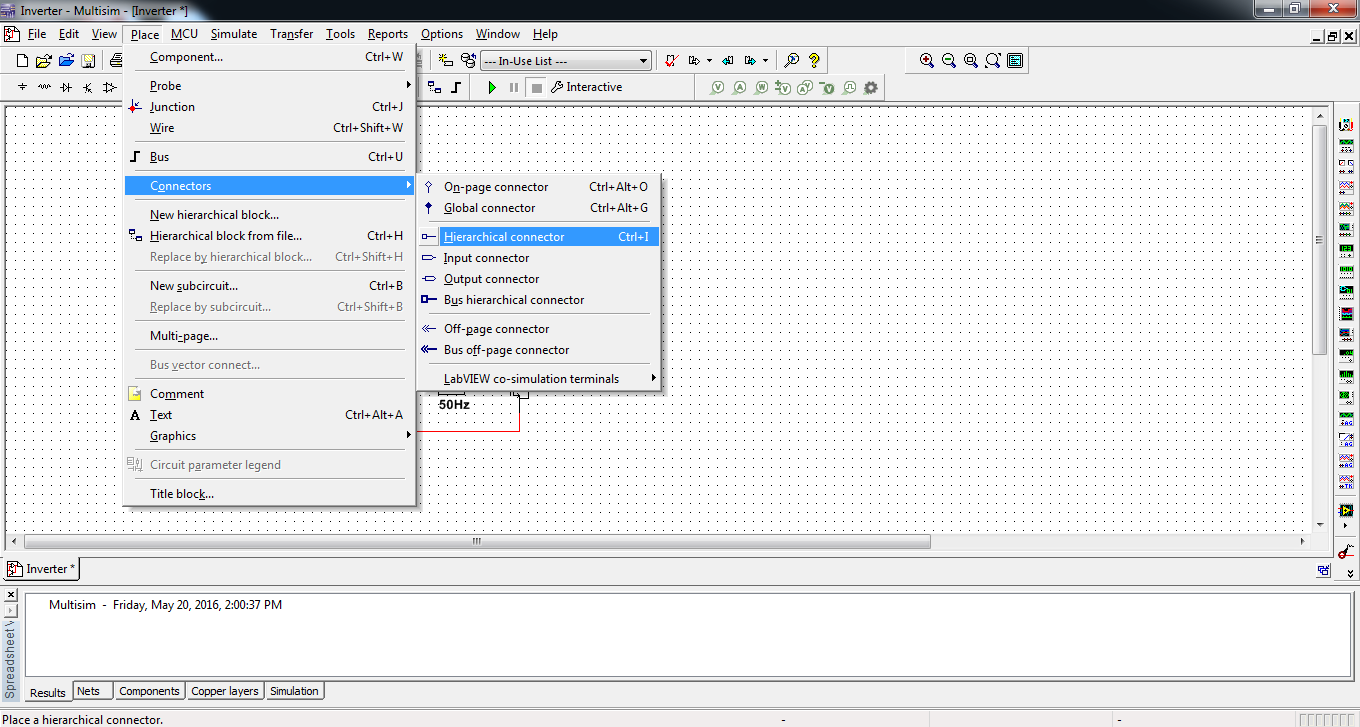Click the Save disk icon
Viewport: 1360px width, 727px height.
(x=88, y=61)
